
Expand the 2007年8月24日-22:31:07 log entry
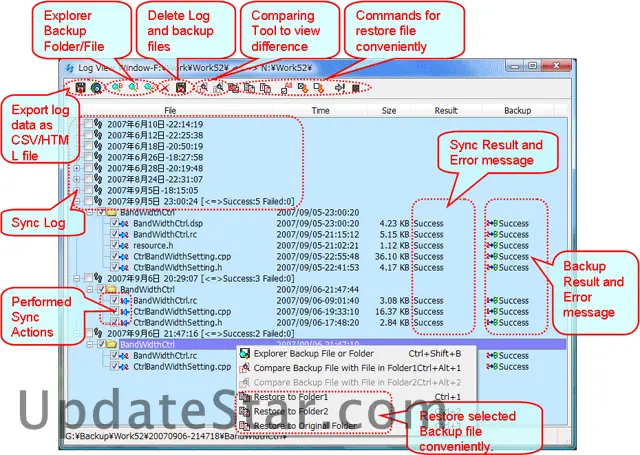click(x=77, y=179)
